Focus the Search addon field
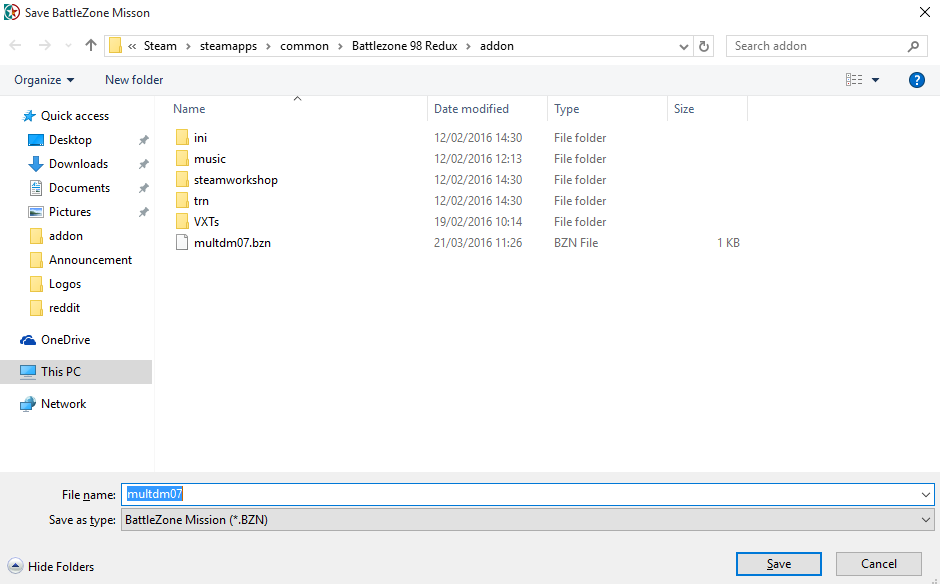This screenshot has width=940, height=584. [x=827, y=46]
